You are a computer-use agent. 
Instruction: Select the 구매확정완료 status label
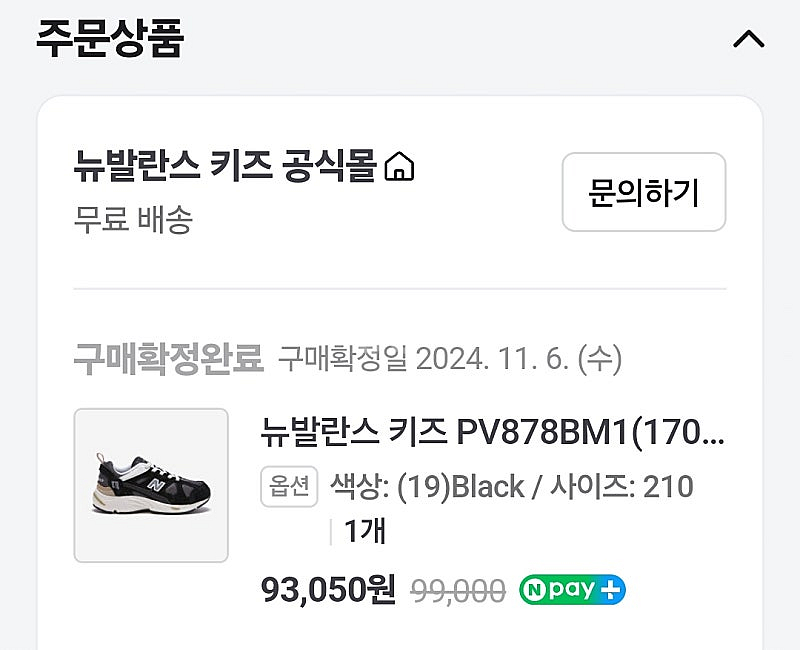click(168, 357)
